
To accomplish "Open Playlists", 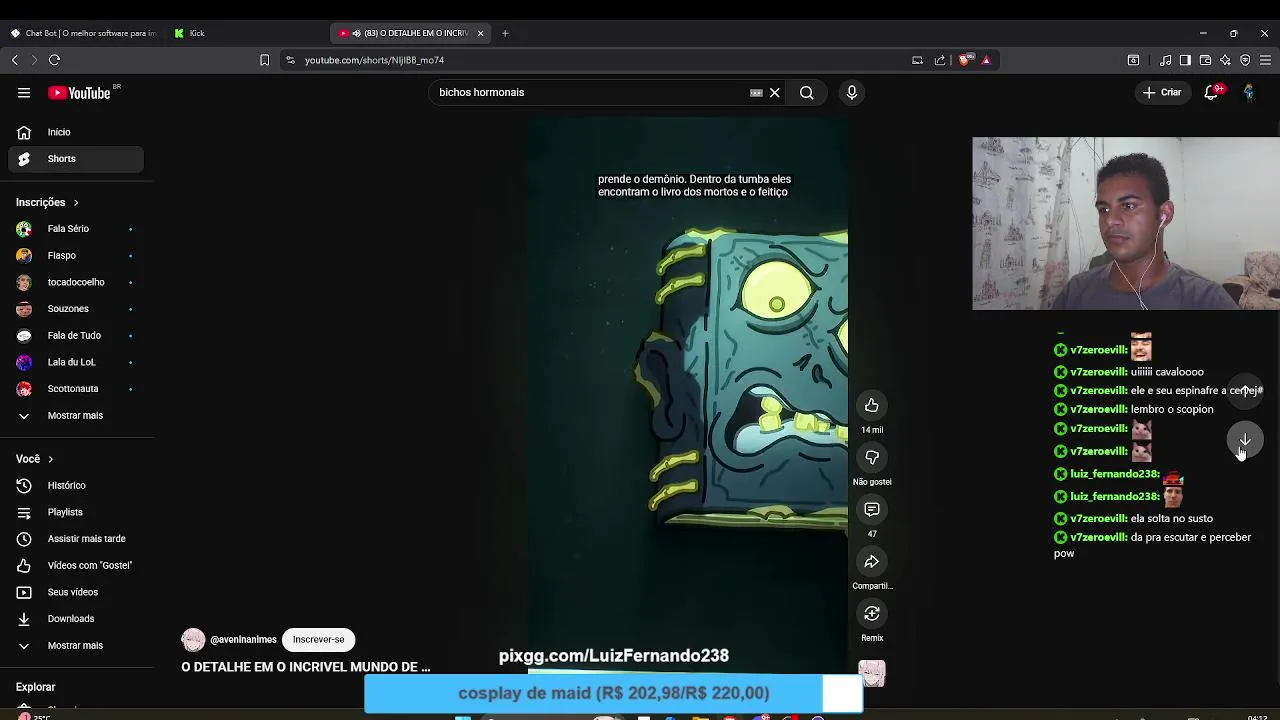I will coord(76,512).
